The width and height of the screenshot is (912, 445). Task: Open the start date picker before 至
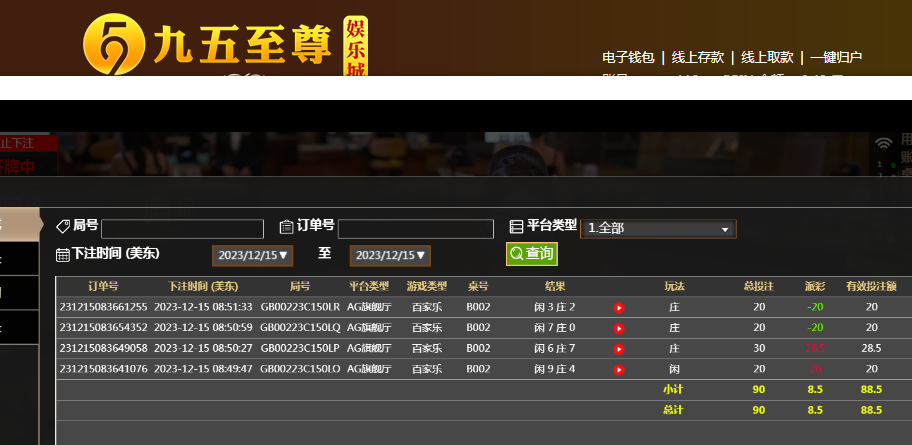pyautogui.click(x=251, y=256)
